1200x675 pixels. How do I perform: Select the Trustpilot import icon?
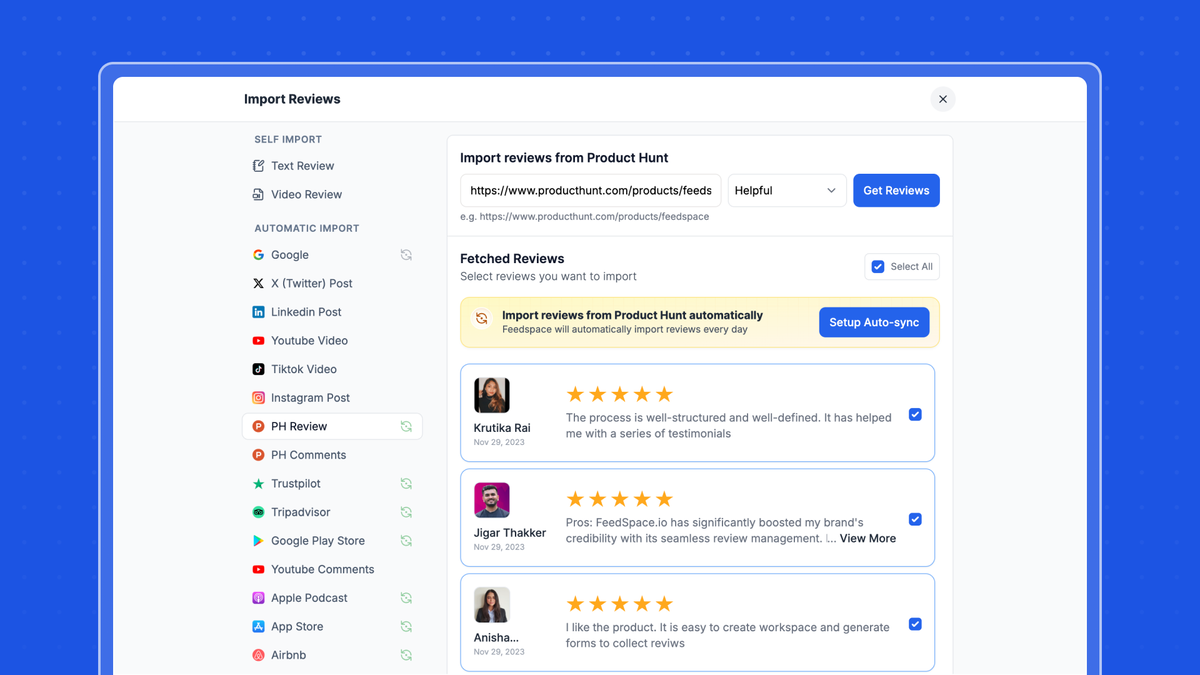(x=259, y=483)
